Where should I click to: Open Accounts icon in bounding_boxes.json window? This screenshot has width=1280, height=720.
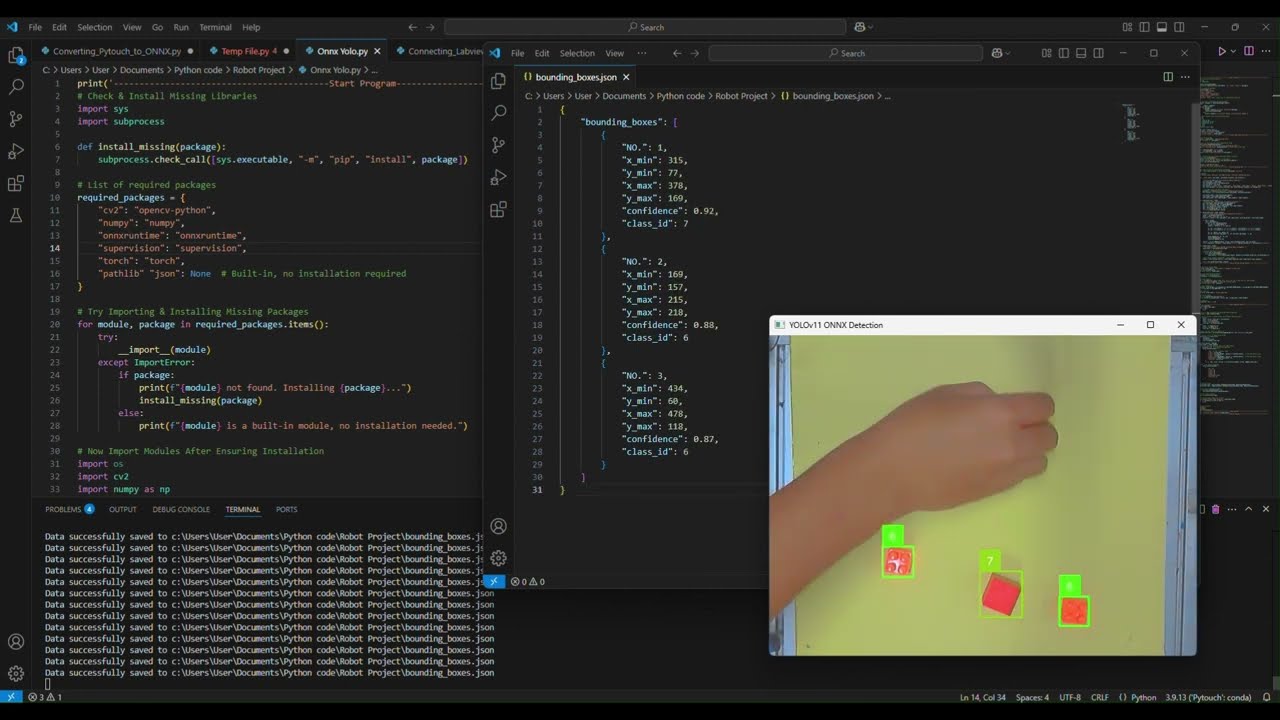tap(498, 526)
